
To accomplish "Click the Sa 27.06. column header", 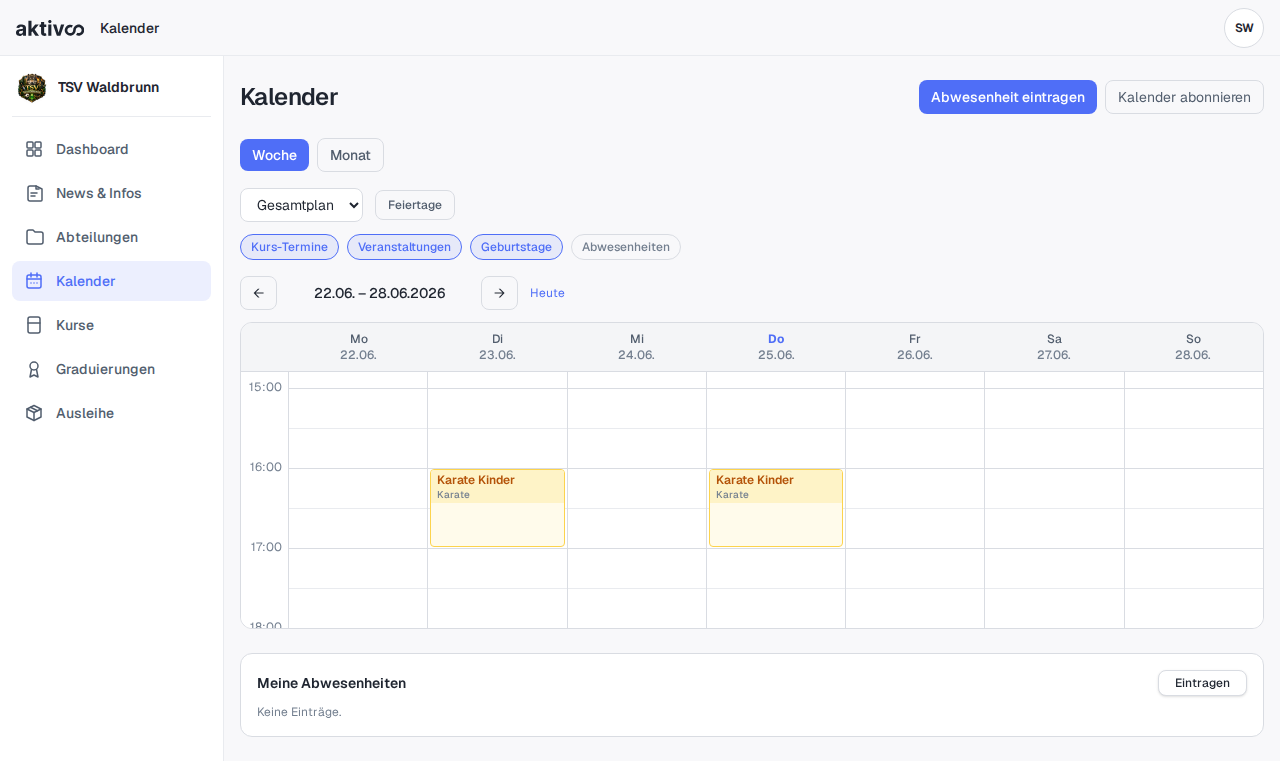I will point(1054,347).
